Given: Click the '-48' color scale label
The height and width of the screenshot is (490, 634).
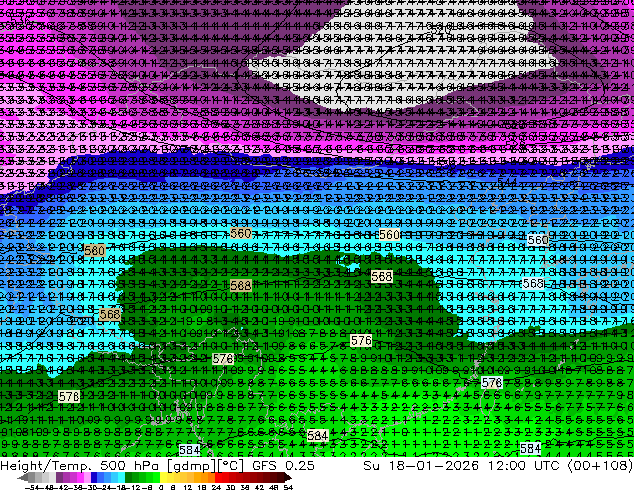Looking at the screenshot, I should [x=47, y=488].
